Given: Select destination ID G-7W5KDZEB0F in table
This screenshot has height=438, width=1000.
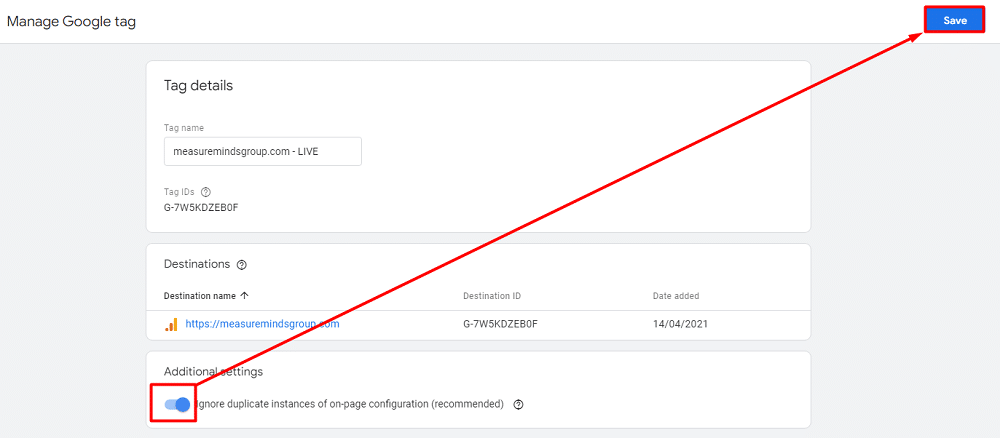Looking at the screenshot, I should click(501, 324).
